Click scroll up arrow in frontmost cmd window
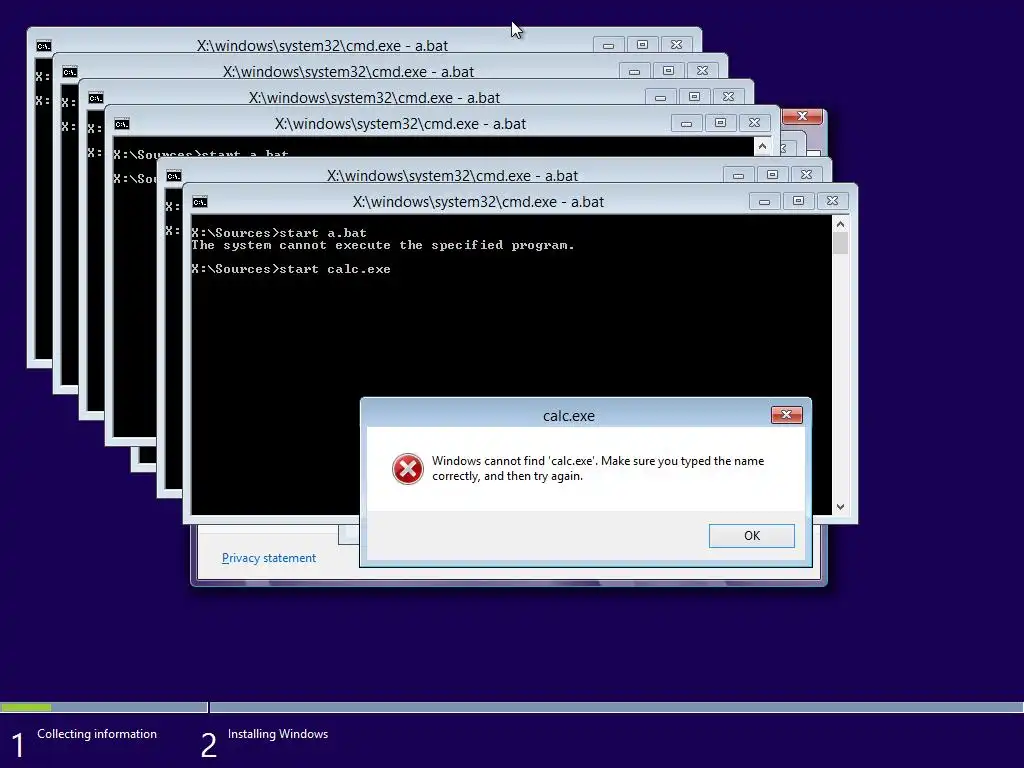The height and width of the screenshot is (768, 1024). pyautogui.click(x=840, y=225)
